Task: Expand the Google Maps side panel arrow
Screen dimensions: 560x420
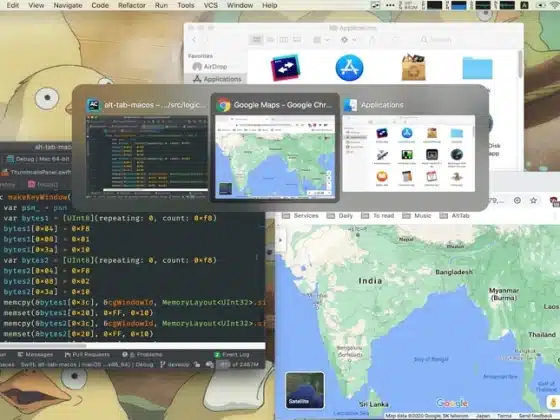Action: [x=280, y=240]
